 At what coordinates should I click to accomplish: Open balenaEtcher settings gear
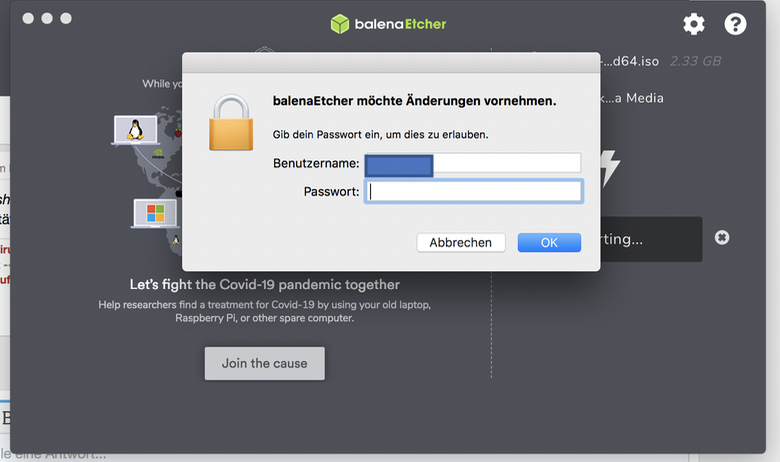(x=693, y=24)
